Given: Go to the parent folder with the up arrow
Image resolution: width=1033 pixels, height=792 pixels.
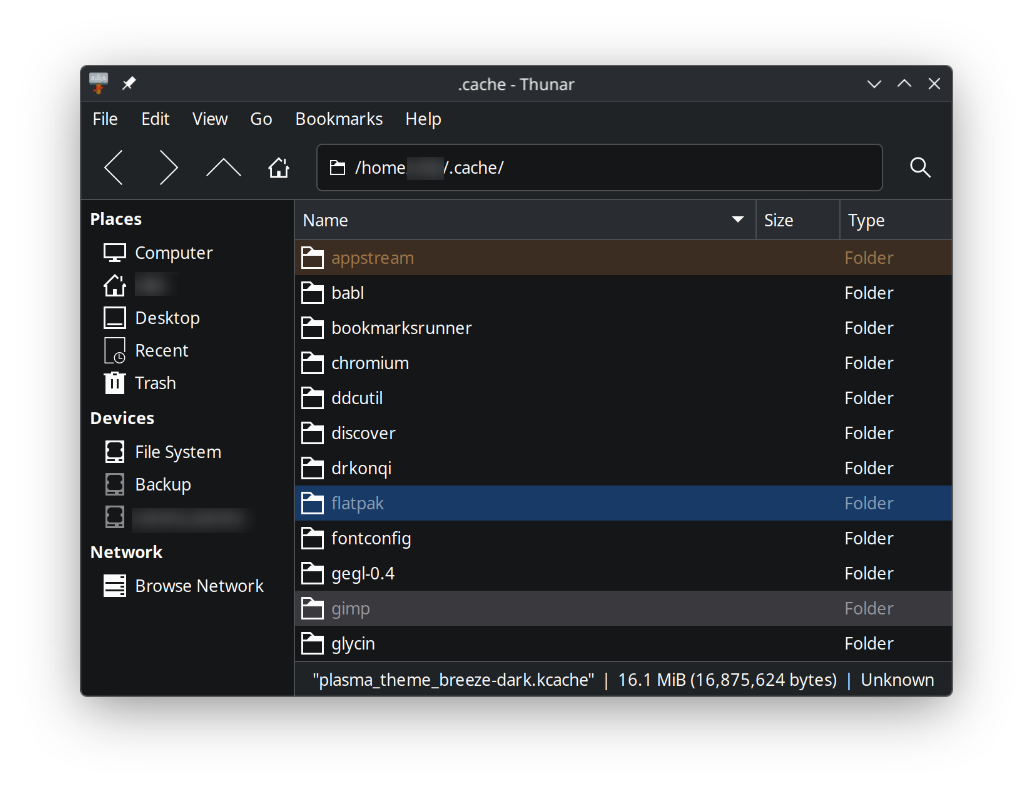Looking at the screenshot, I should (x=223, y=167).
